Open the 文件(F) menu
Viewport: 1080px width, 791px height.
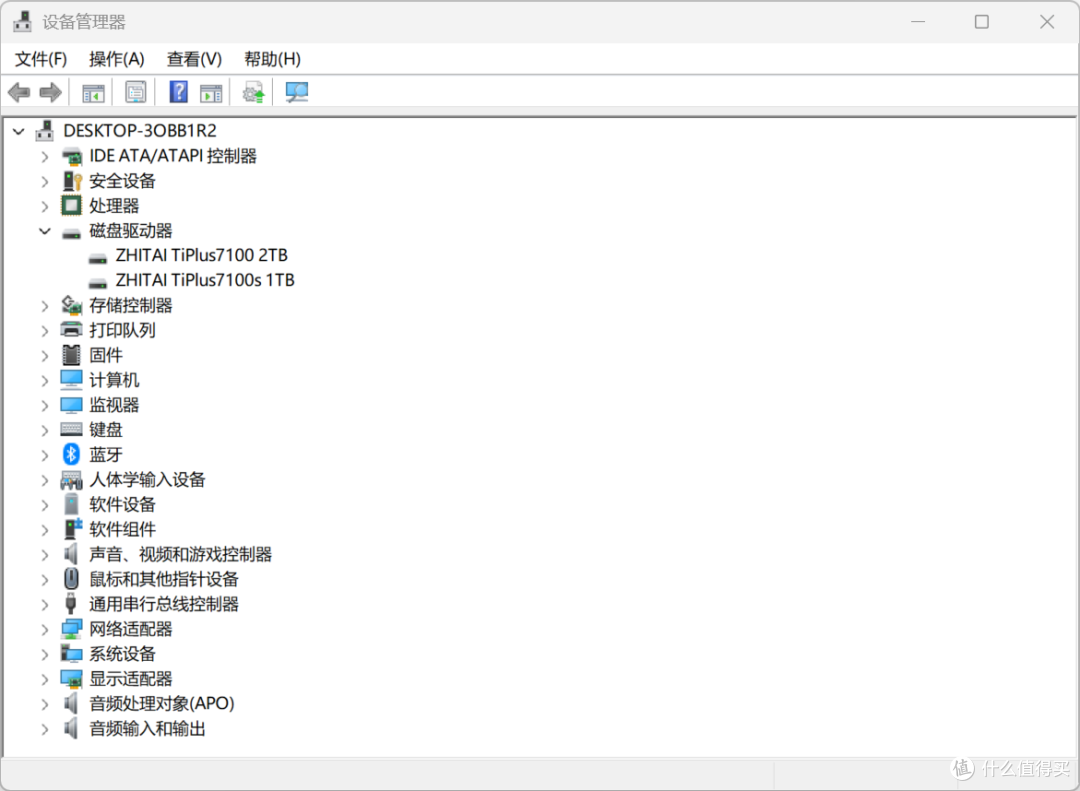click(x=41, y=59)
